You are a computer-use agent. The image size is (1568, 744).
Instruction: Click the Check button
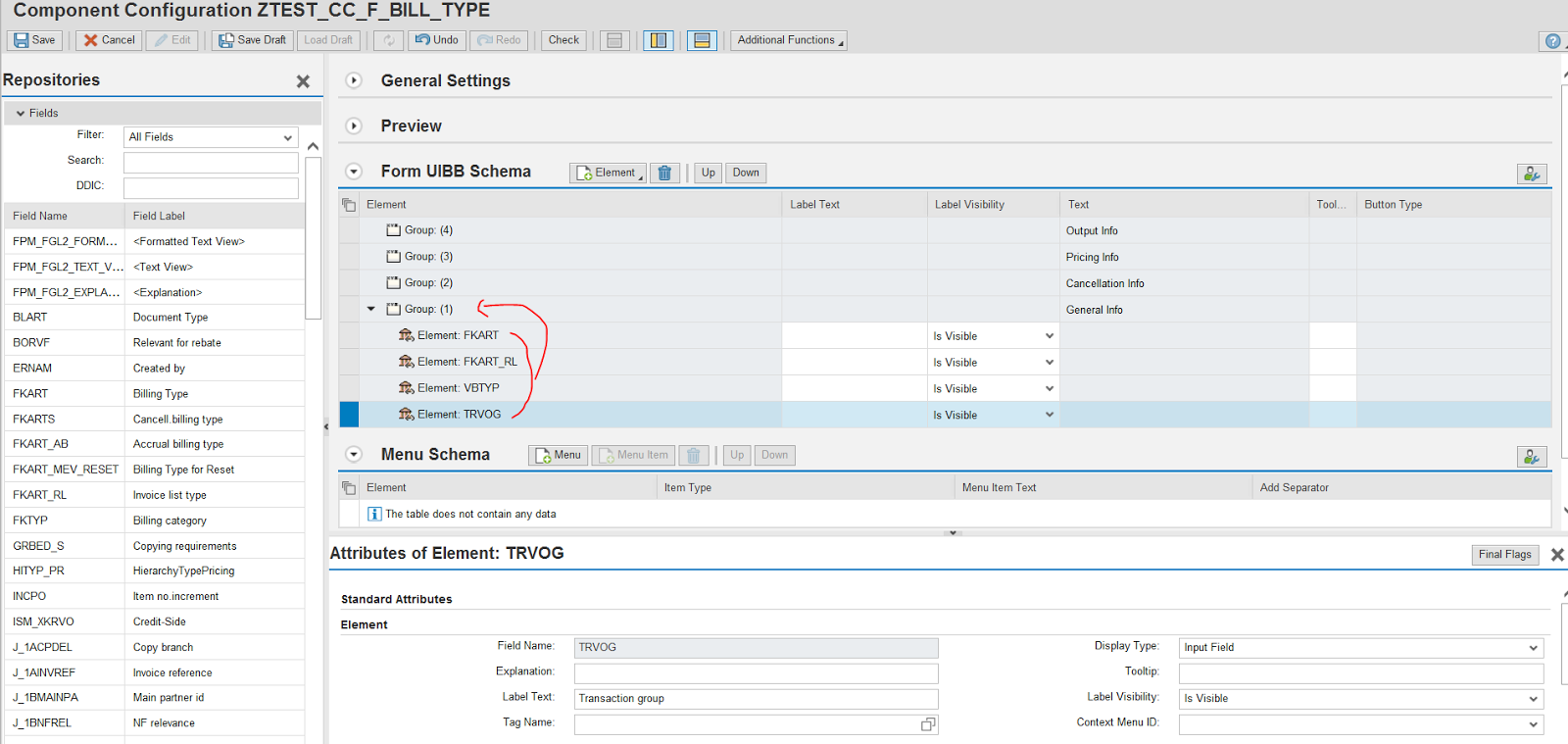pyautogui.click(x=563, y=40)
